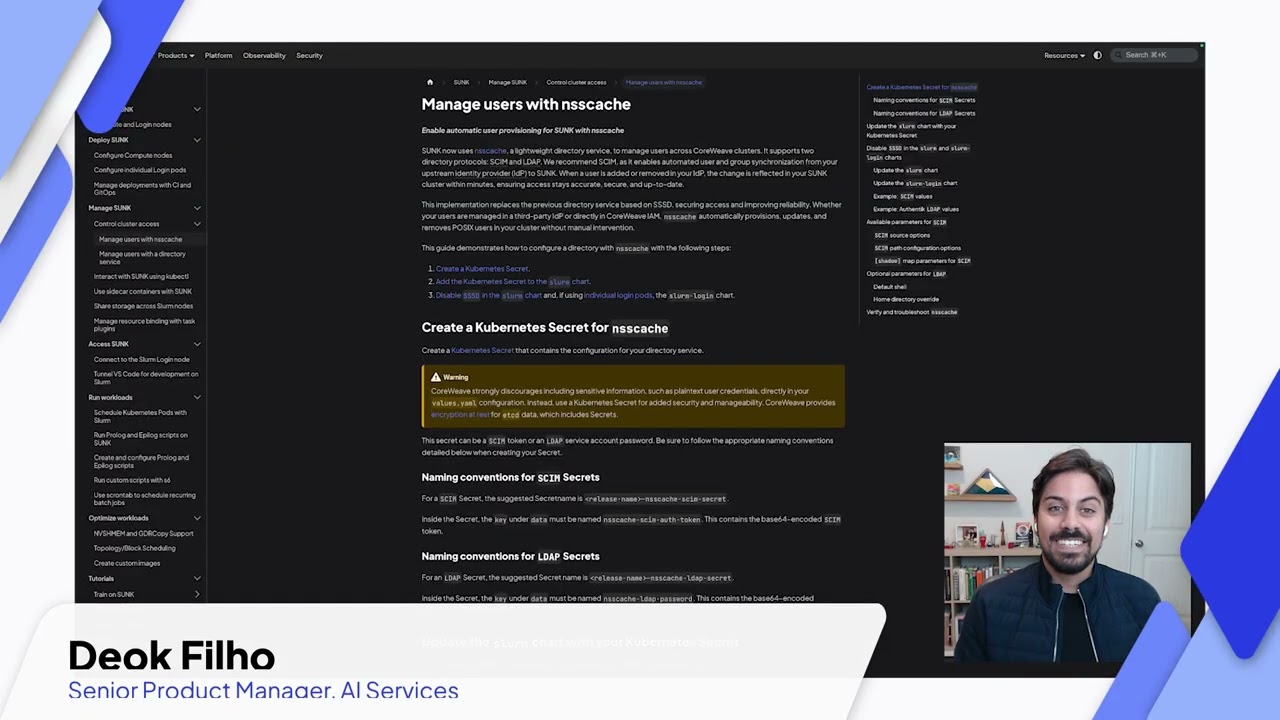Click the Search ⌘K field
The height and width of the screenshot is (720, 1280).
[1154, 55]
